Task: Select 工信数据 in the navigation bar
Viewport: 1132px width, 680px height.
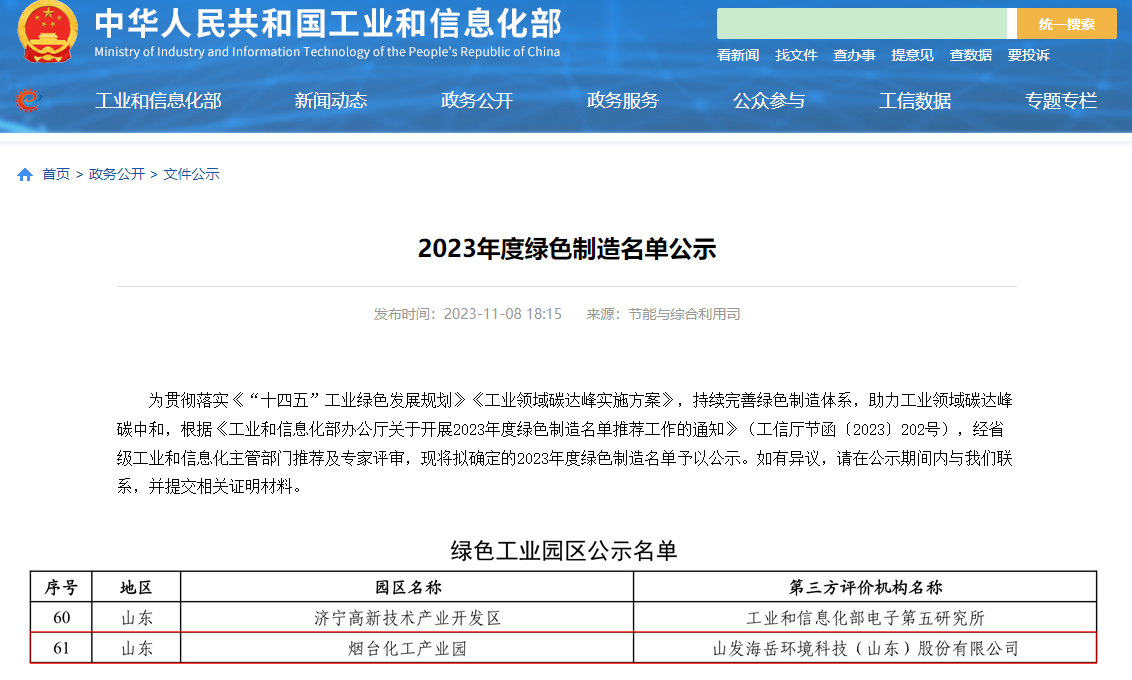Action: coord(915,101)
